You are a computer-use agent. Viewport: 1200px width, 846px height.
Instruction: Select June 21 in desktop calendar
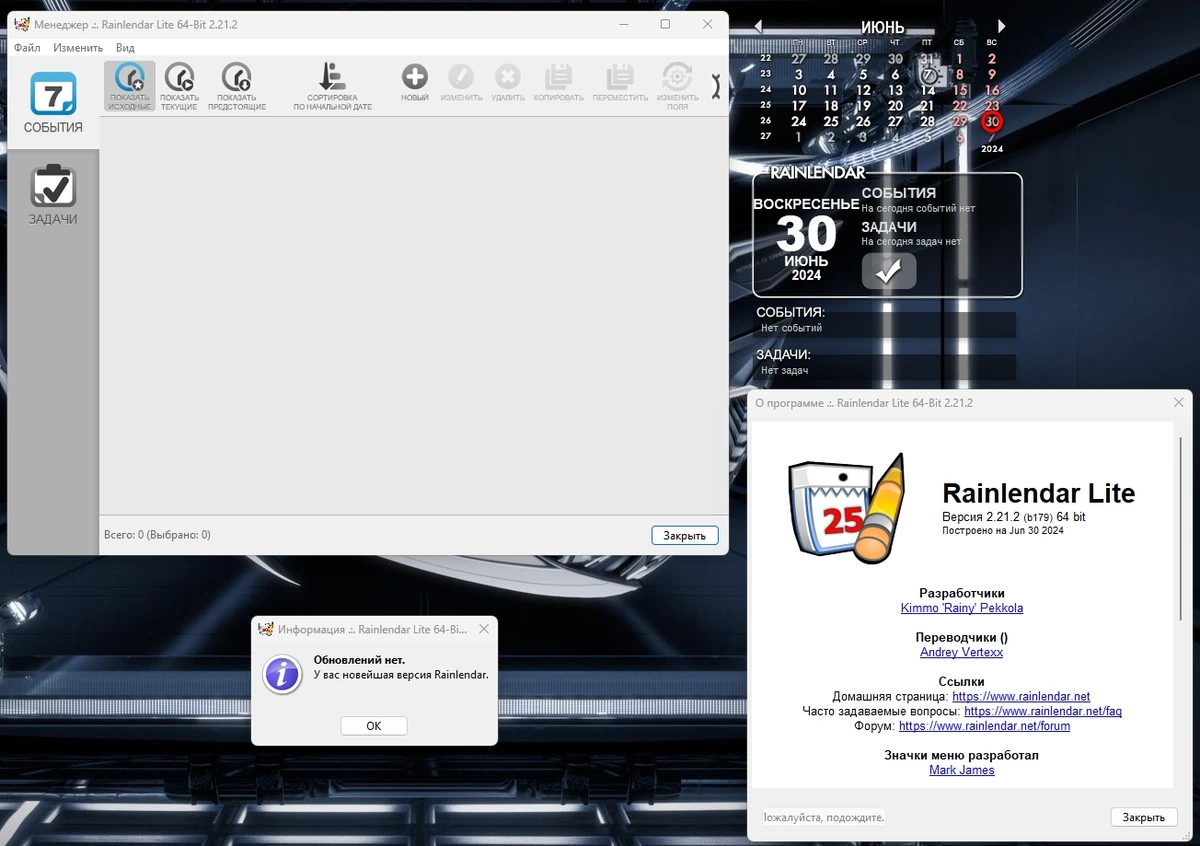(x=927, y=105)
